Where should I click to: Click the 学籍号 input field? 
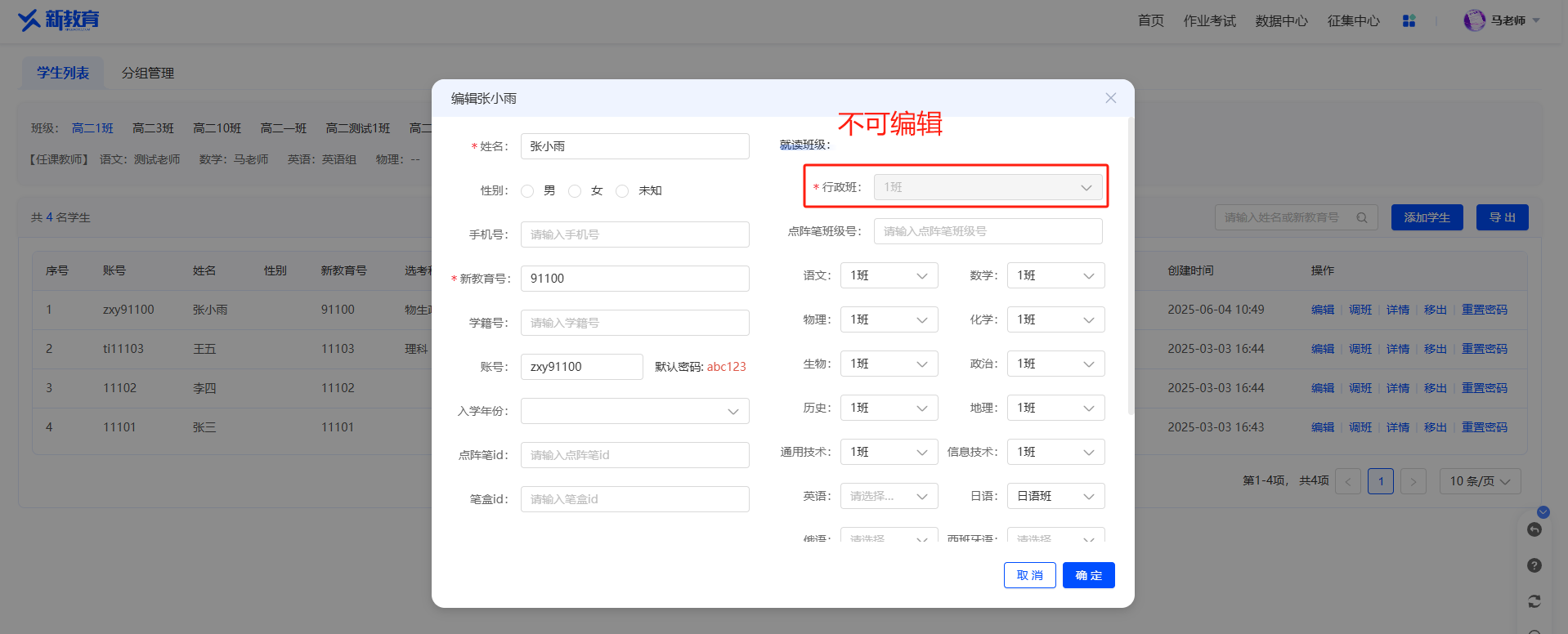click(x=635, y=323)
